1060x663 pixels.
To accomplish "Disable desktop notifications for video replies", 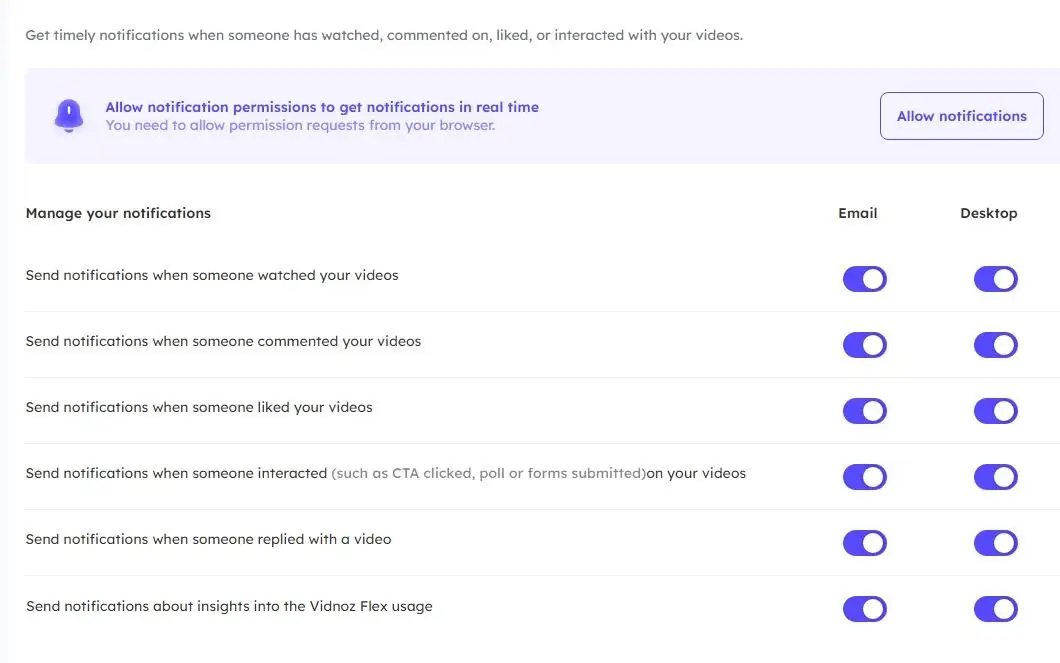I will 995,543.
